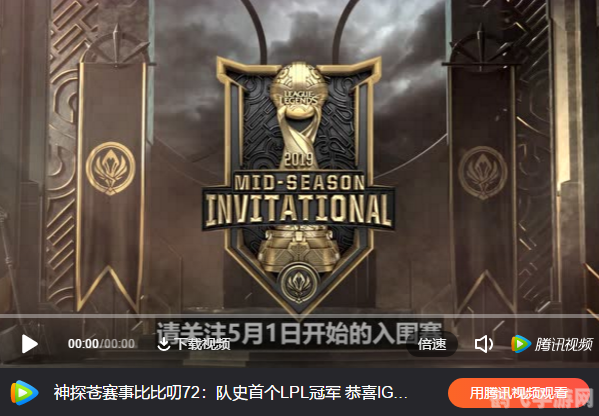Open the video title 神探苍赛事比比叨72
Viewport: 599px width, 416px height.
click(x=230, y=393)
